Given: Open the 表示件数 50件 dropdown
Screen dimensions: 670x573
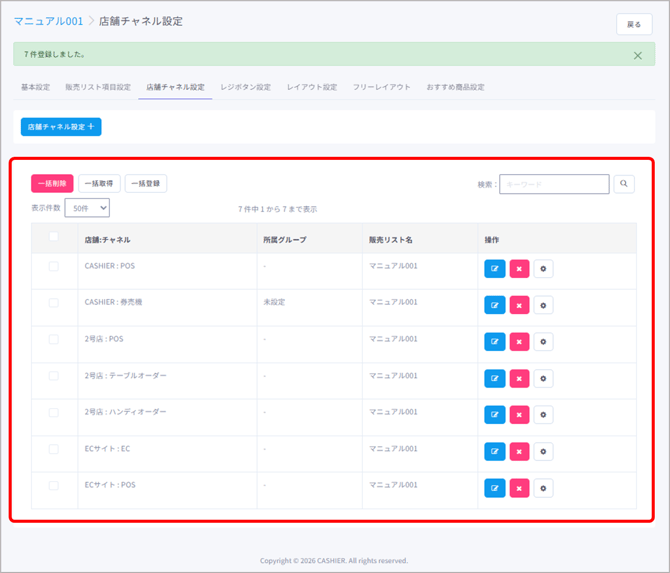Looking at the screenshot, I should 87,208.
